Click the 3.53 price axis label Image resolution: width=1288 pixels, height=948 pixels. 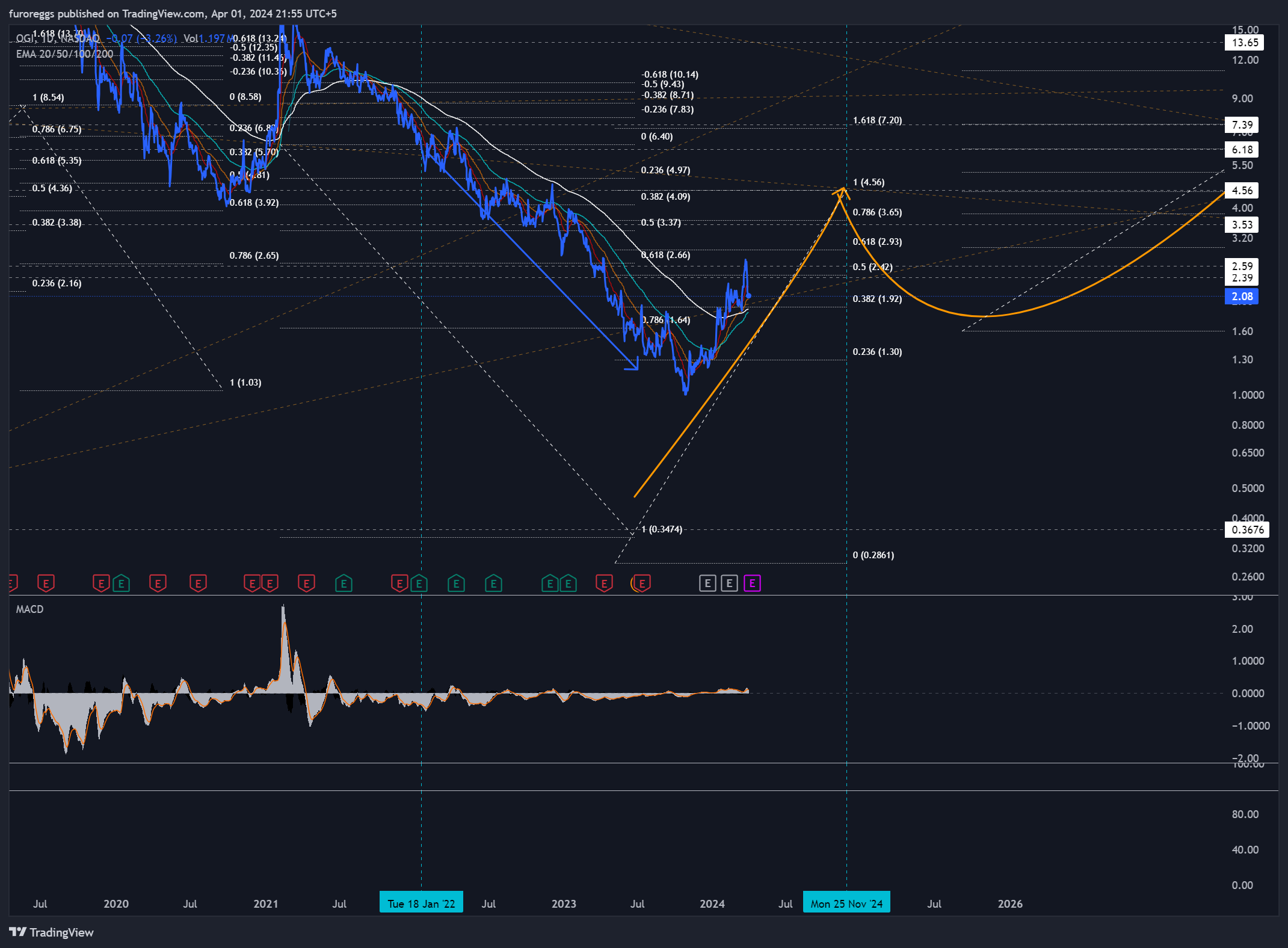coord(1242,224)
